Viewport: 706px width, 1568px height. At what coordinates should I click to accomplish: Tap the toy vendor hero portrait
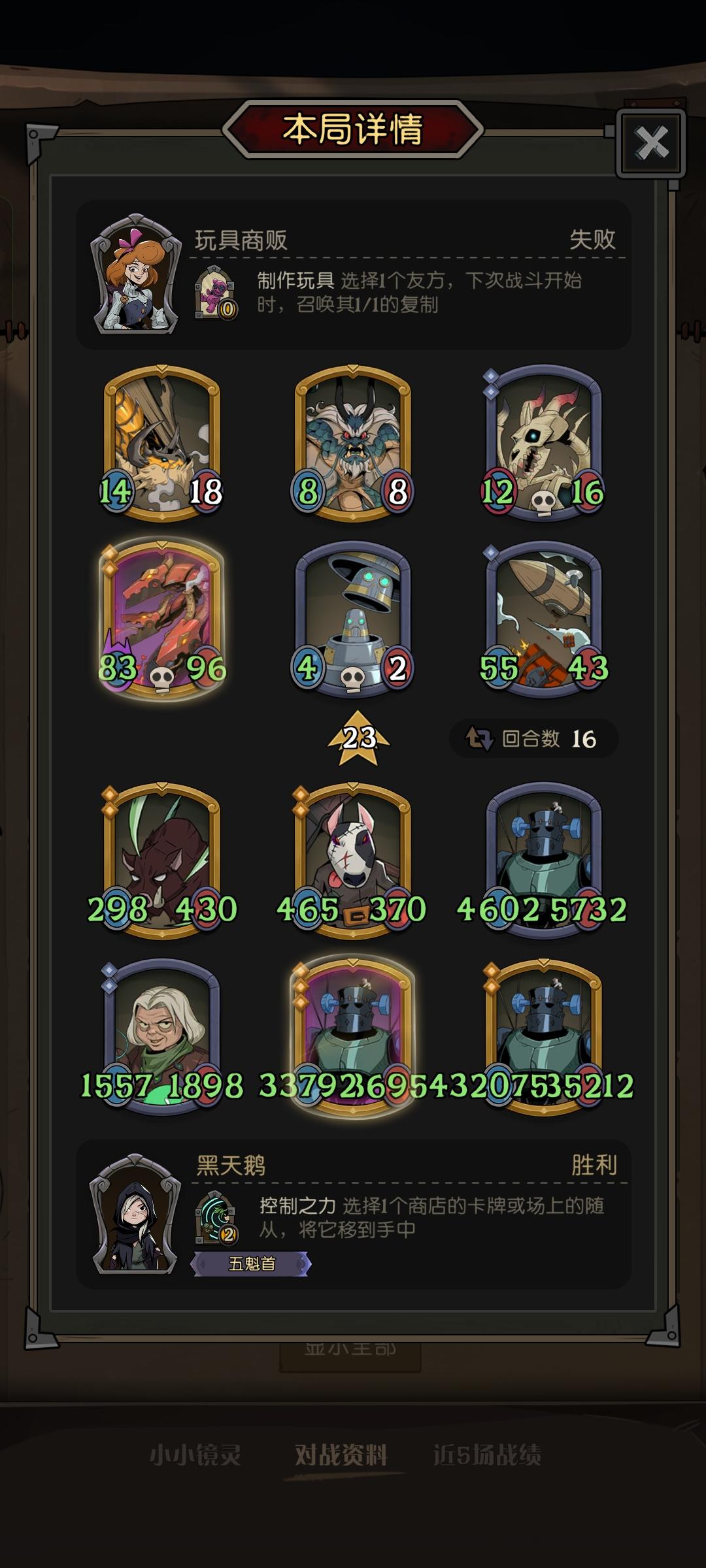[136, 274]
